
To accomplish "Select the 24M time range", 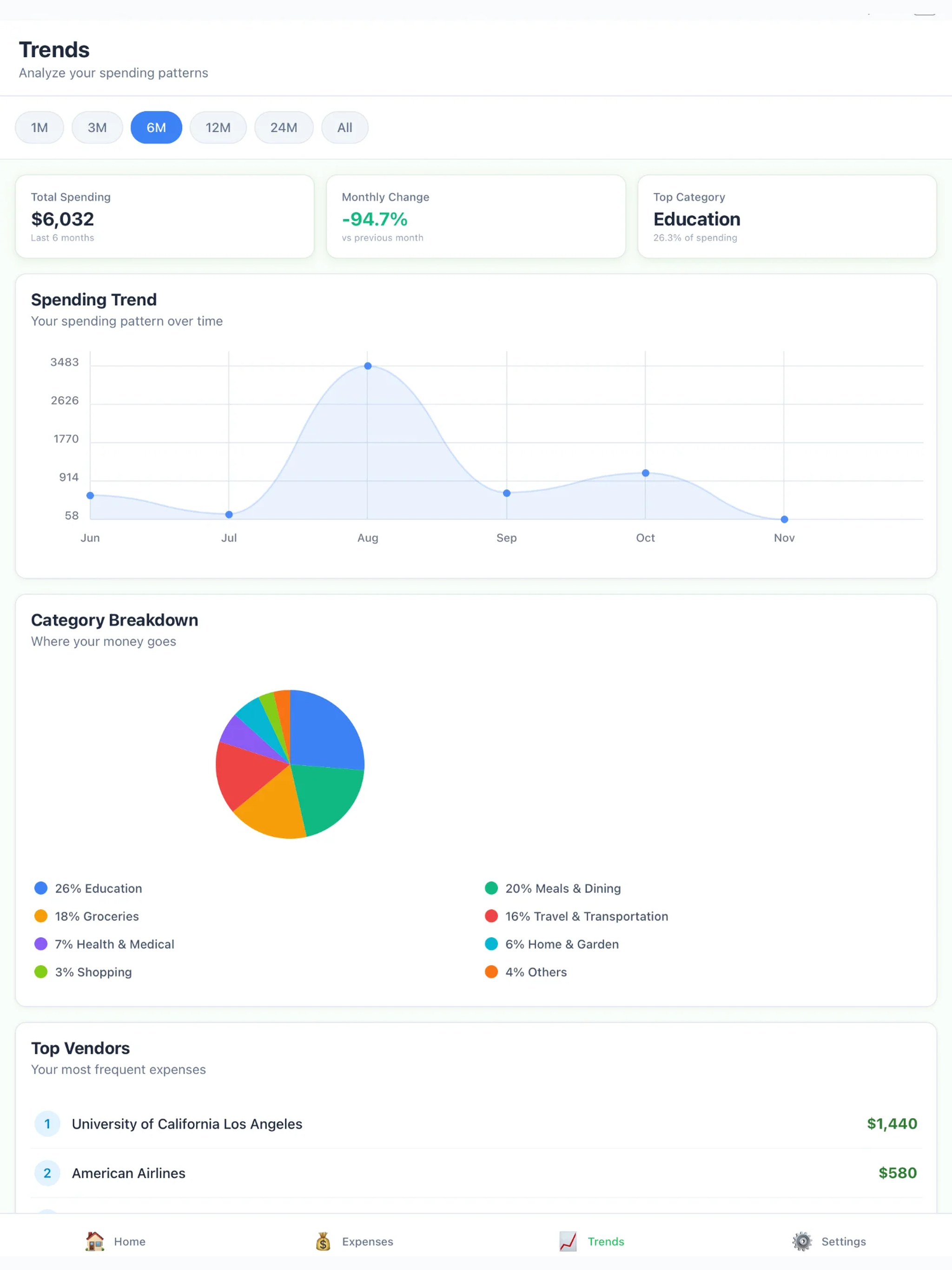I will click(x=284, y=127).
